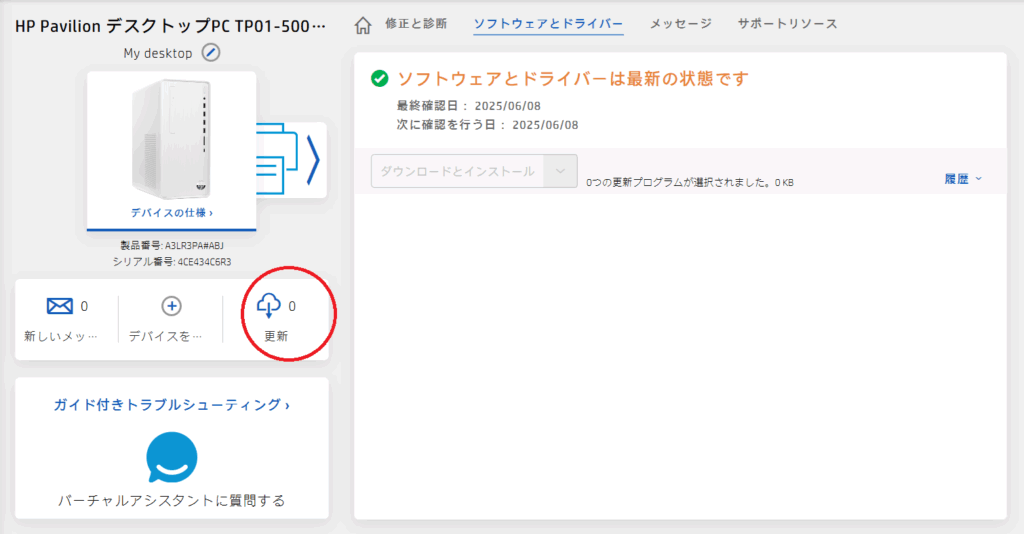Edit the My desktop nickname pencil icon

(210, 52)
